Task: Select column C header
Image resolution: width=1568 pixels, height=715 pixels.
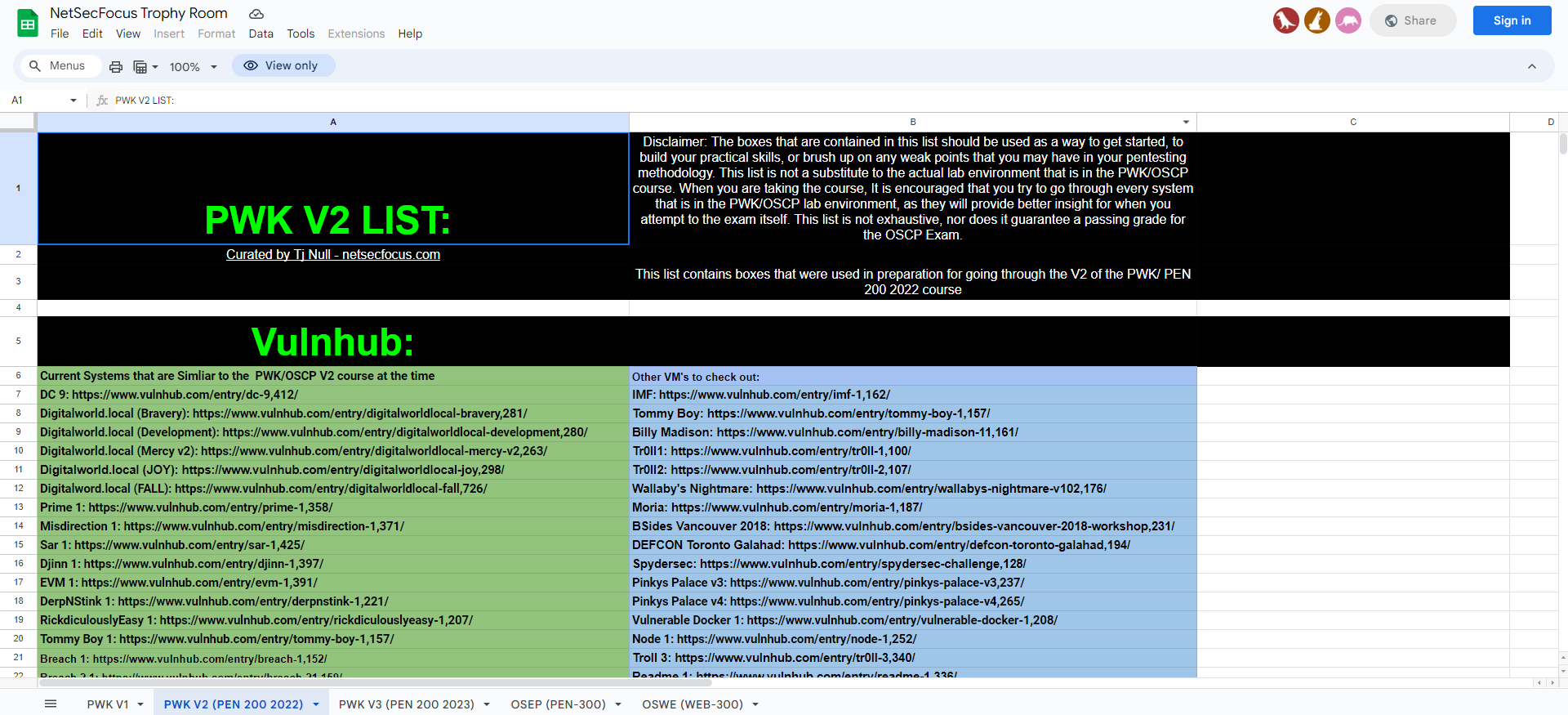Action: pos(1353,122)
